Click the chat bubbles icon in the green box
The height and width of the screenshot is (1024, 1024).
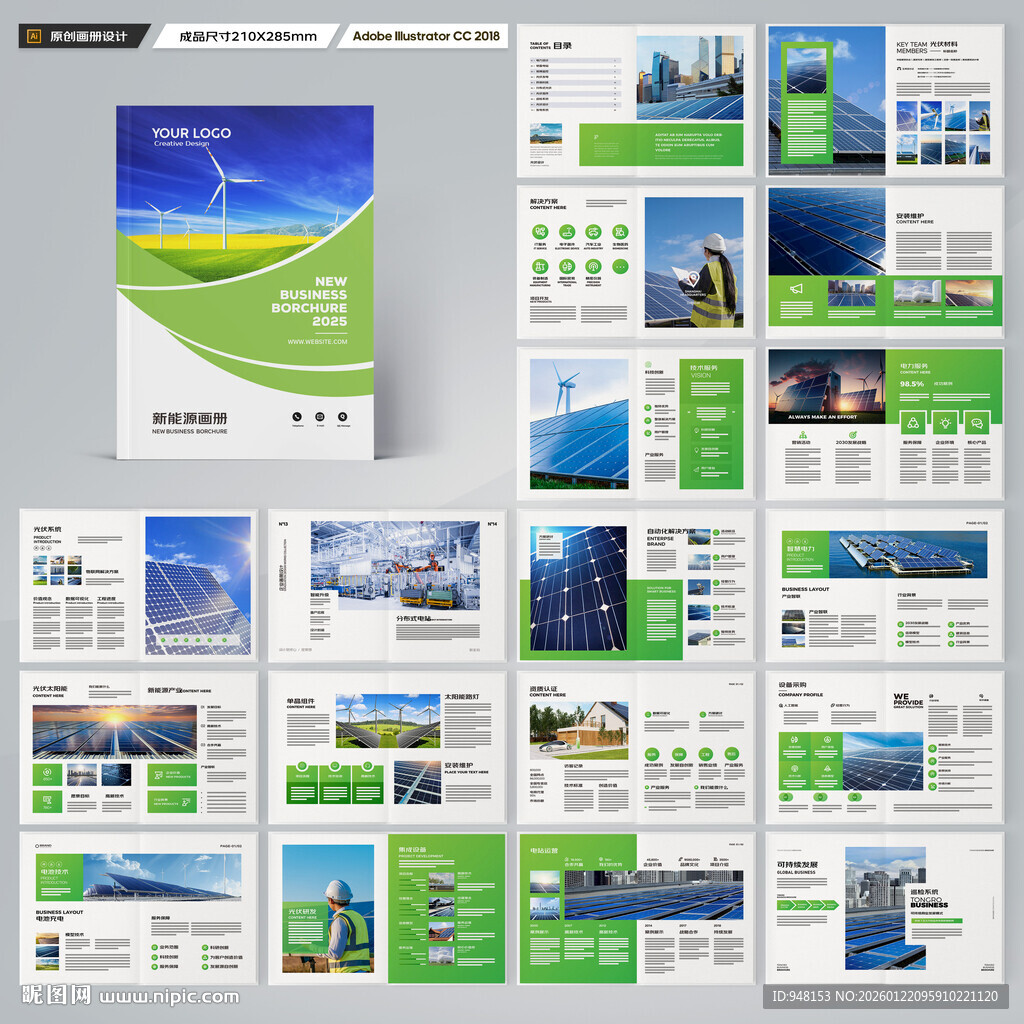[x=977, y=423]
